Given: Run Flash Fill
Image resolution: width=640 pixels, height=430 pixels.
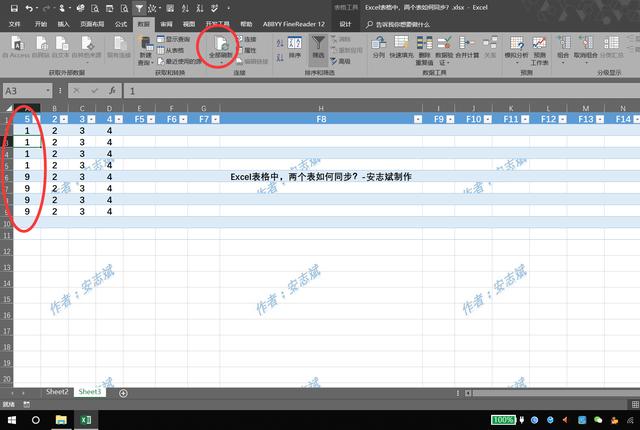Looking at the screenshot, I should pos(401,47).
